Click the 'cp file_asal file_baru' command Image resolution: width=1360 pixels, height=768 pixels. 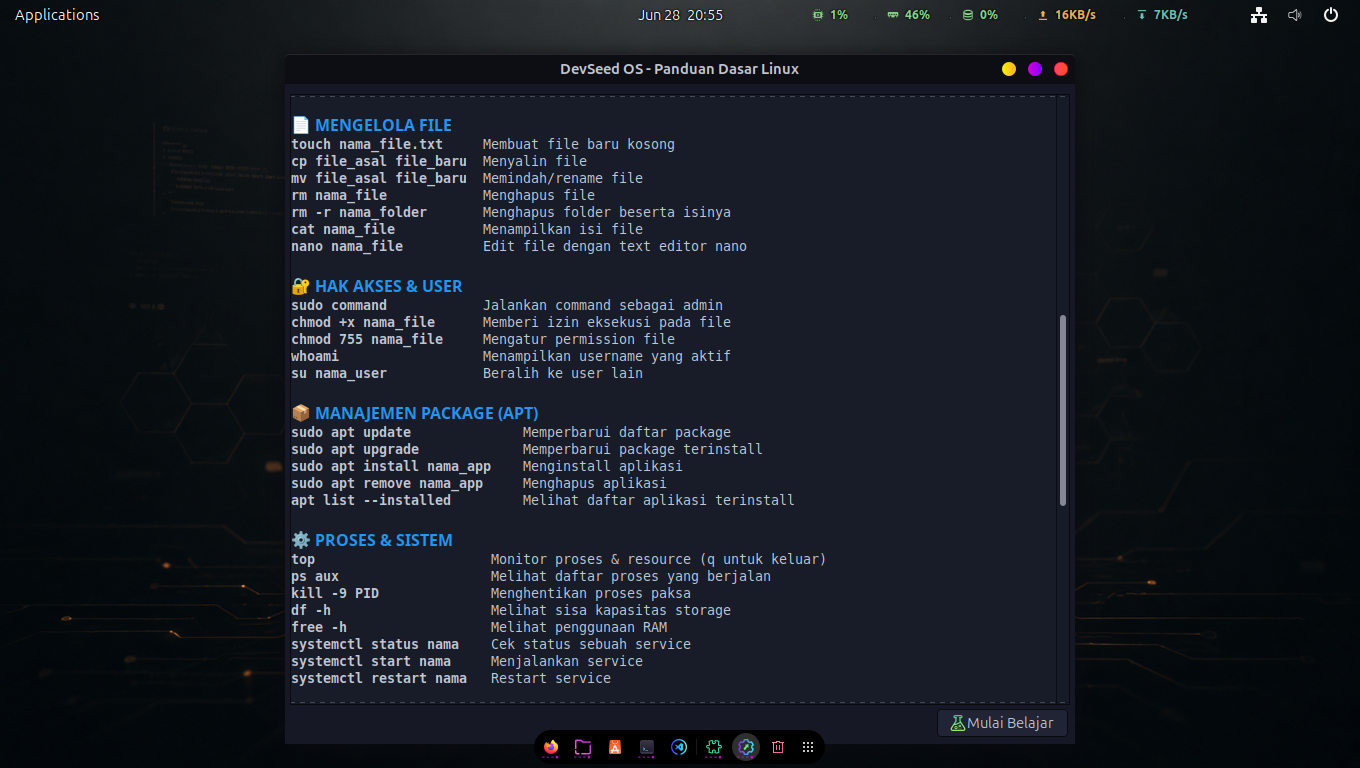(379, 161)
